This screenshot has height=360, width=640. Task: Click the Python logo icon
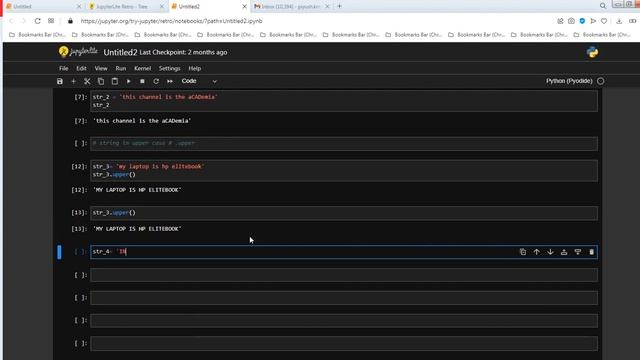point(592,52)
